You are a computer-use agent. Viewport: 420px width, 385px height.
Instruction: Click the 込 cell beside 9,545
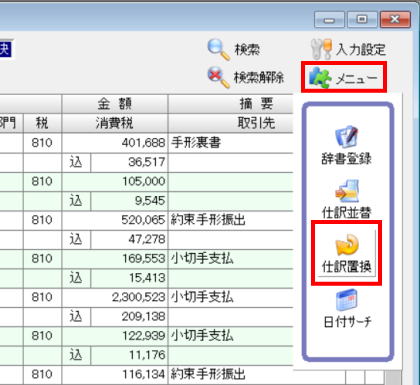coord(76,201)
